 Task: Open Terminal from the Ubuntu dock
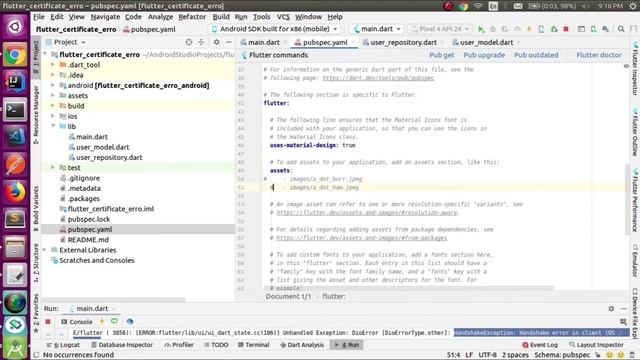click(x=15, y=110)
